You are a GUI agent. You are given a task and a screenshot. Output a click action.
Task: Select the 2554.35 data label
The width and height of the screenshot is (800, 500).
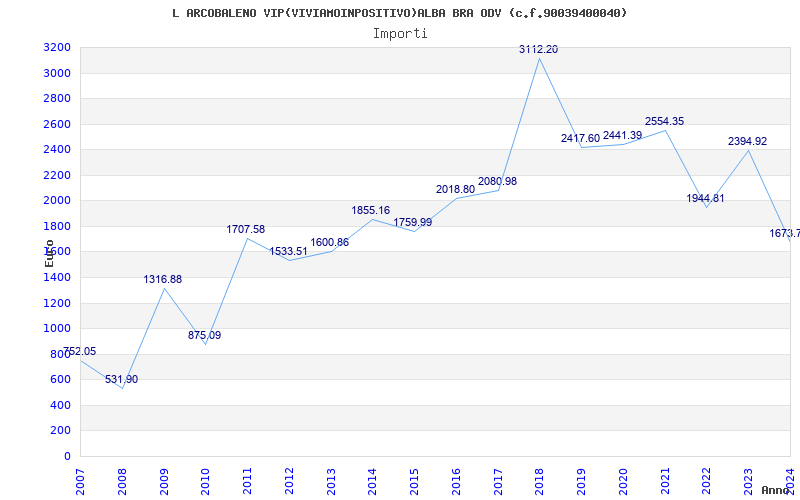click(664, 121)
